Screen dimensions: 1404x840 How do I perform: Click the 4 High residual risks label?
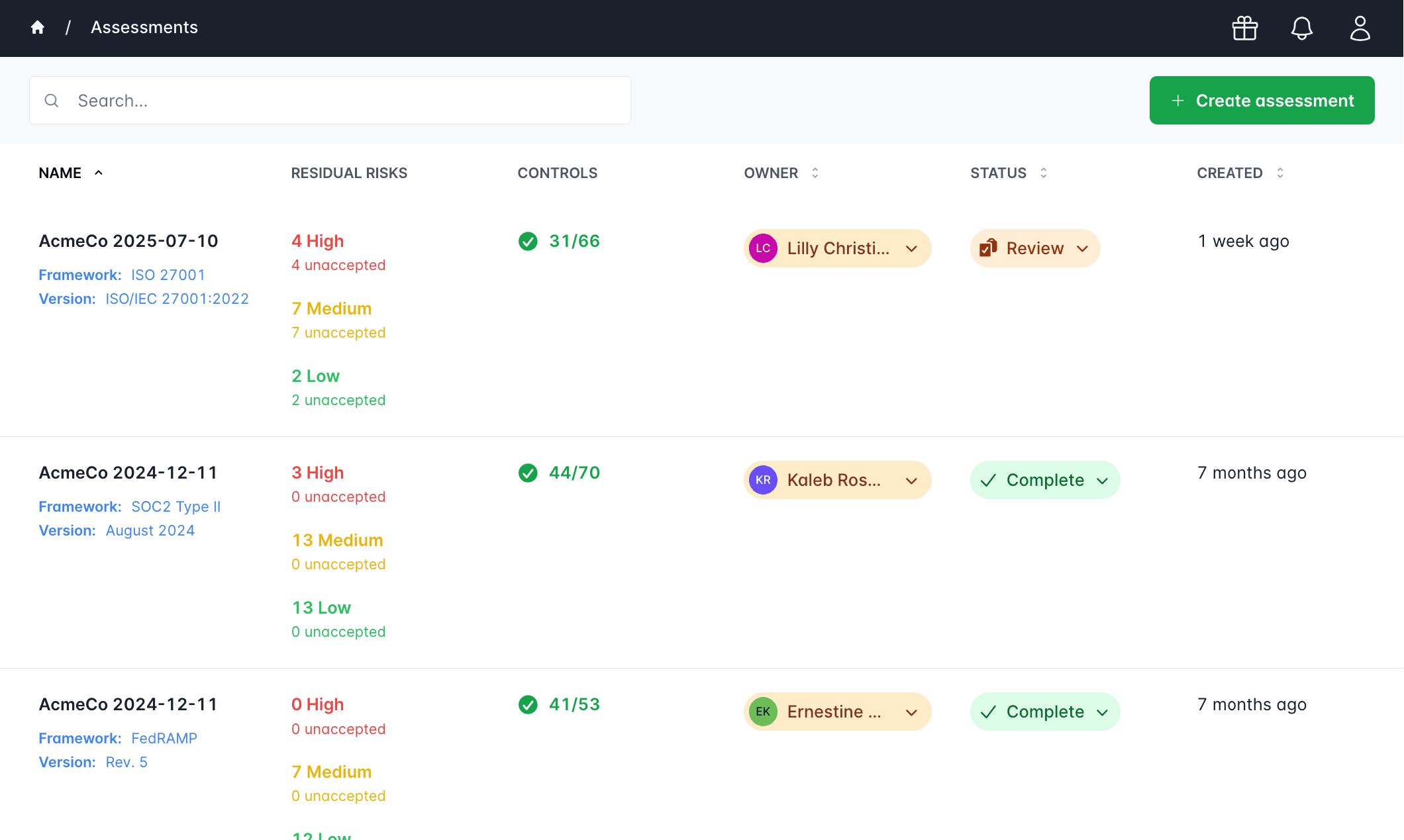[x=317, y=241]
